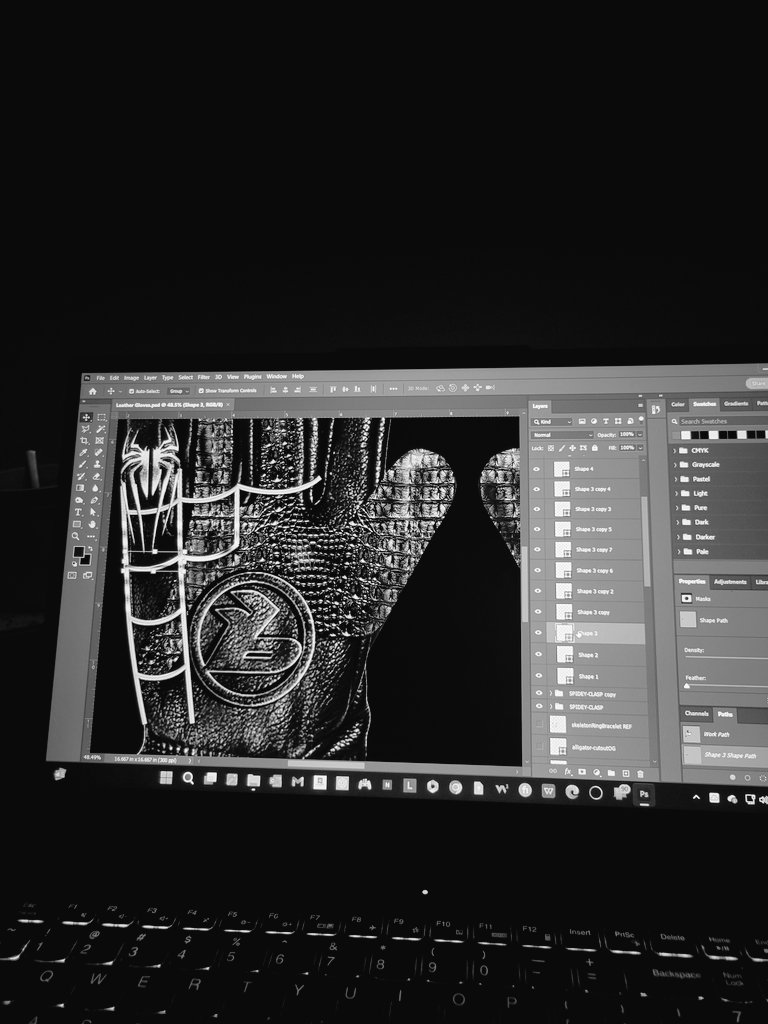Open the Window menu
This screenshot has width=768, height=1024.
tap(276, 376)
